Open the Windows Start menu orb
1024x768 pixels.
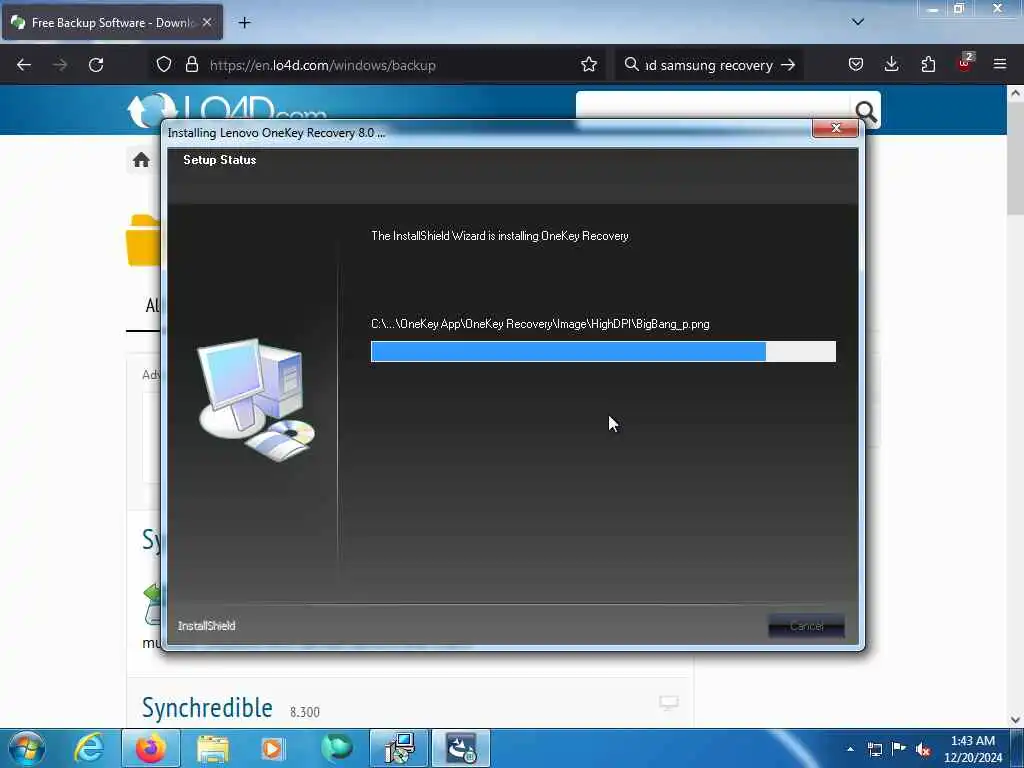(26, 748)
